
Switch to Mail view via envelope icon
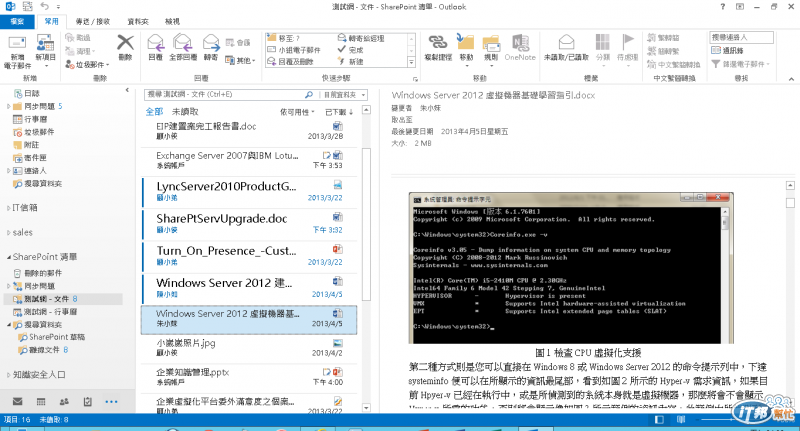[17, 401]
